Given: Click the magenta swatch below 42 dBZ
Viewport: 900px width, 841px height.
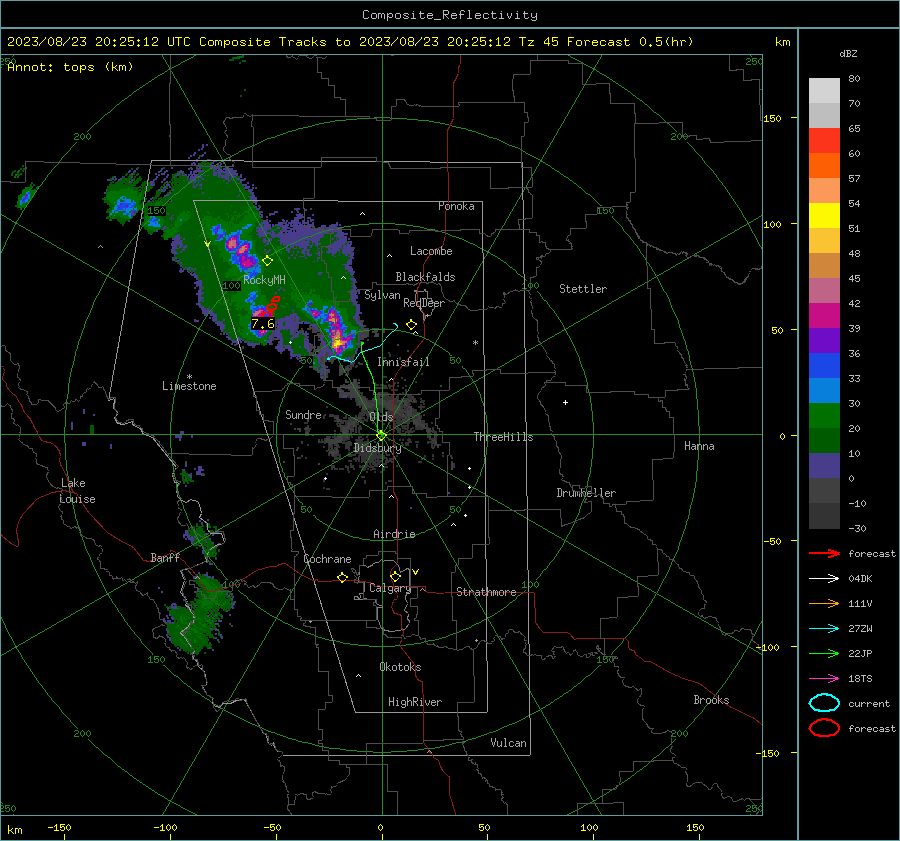Looking at the screenshot, I should 824,315.
